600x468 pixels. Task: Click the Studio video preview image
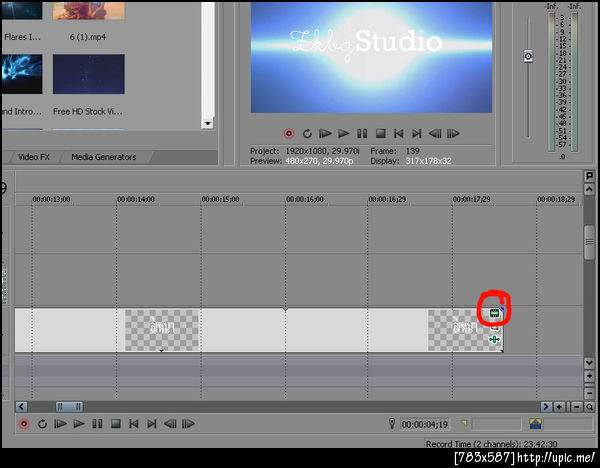(371, 57)
